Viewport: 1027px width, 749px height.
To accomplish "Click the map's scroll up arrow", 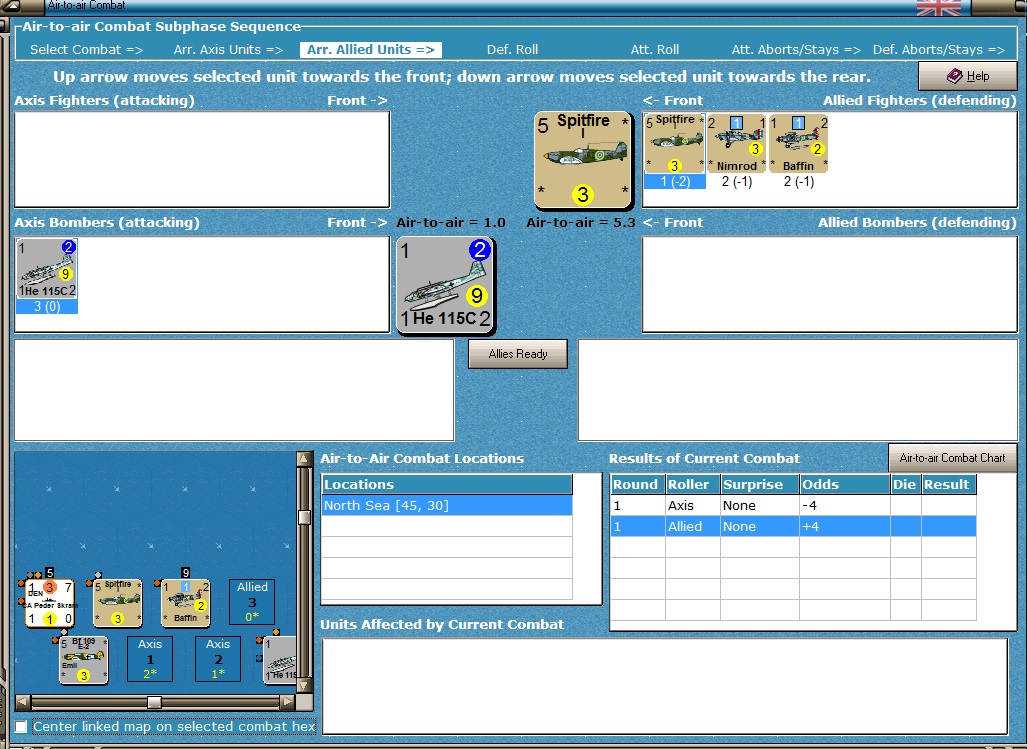I will [304, 459].
